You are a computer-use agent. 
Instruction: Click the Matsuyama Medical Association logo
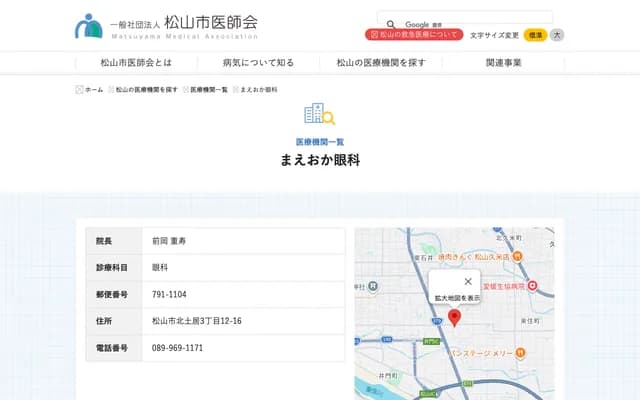tap(166, 25)
